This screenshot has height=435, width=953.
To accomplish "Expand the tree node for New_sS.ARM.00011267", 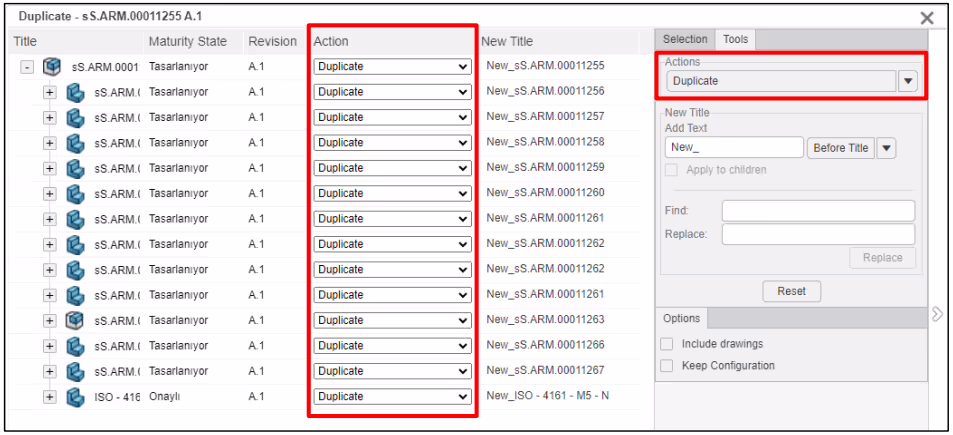I will click(50, 371).
